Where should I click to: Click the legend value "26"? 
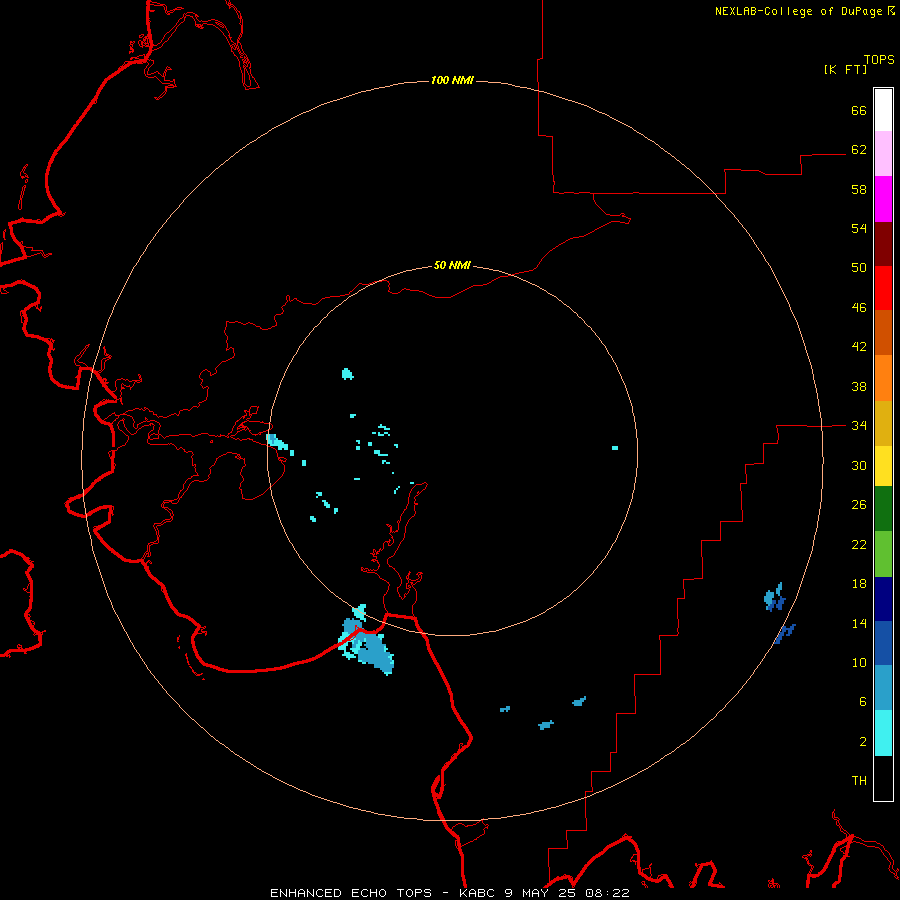[x=859, y=505]
